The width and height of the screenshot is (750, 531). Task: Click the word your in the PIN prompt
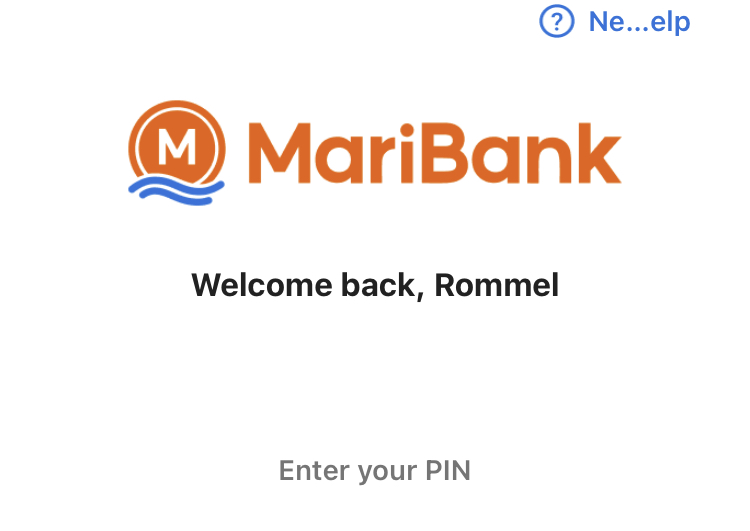(x=387, y=474)
